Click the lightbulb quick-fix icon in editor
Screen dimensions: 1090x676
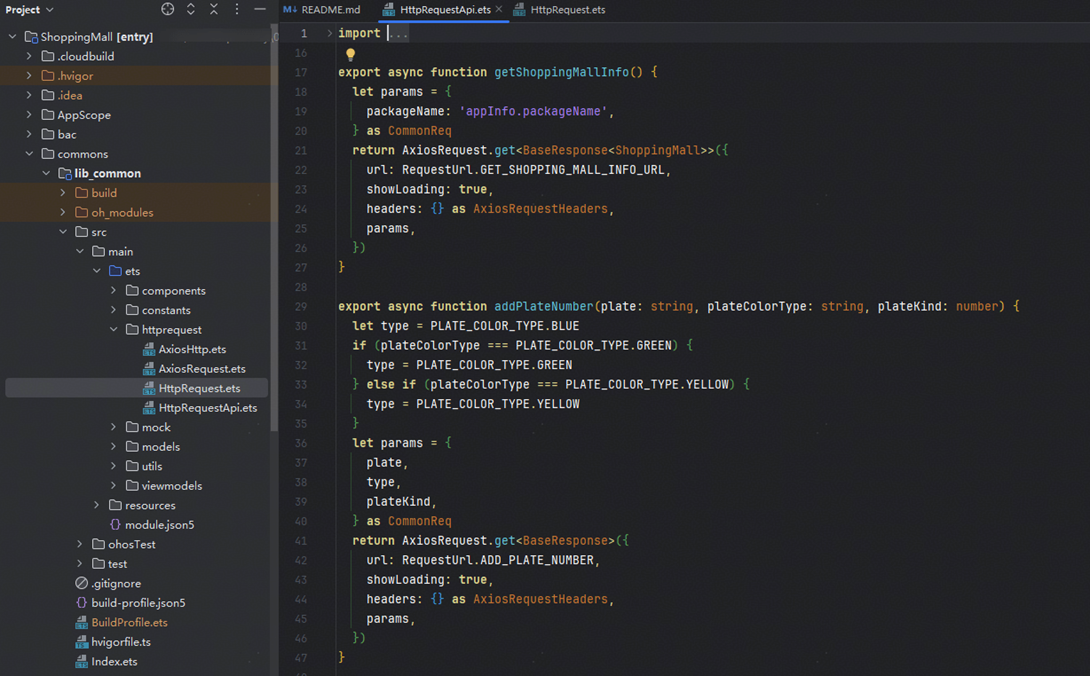[350, 54]
